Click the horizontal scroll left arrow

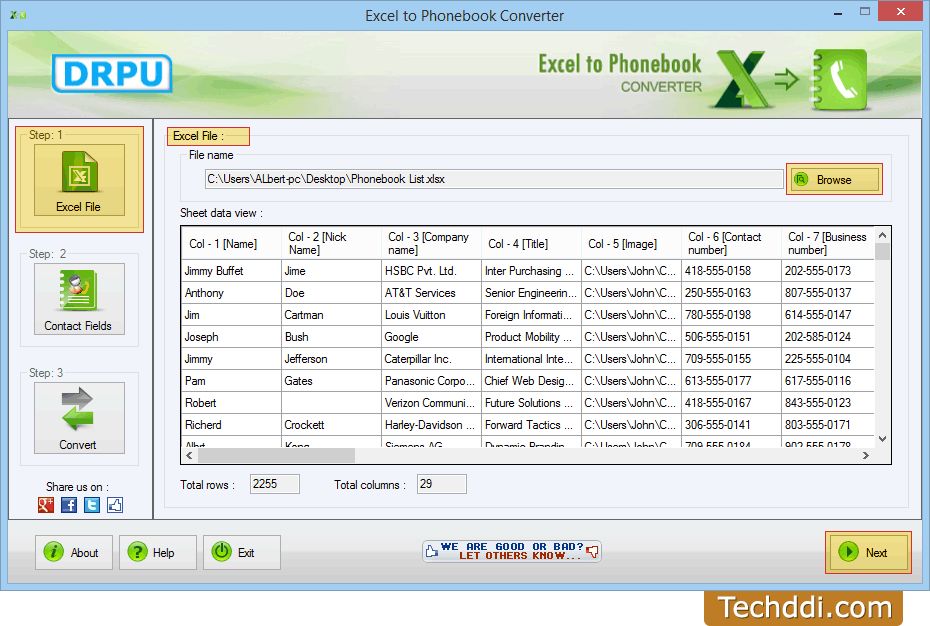(x=189, y=456)
